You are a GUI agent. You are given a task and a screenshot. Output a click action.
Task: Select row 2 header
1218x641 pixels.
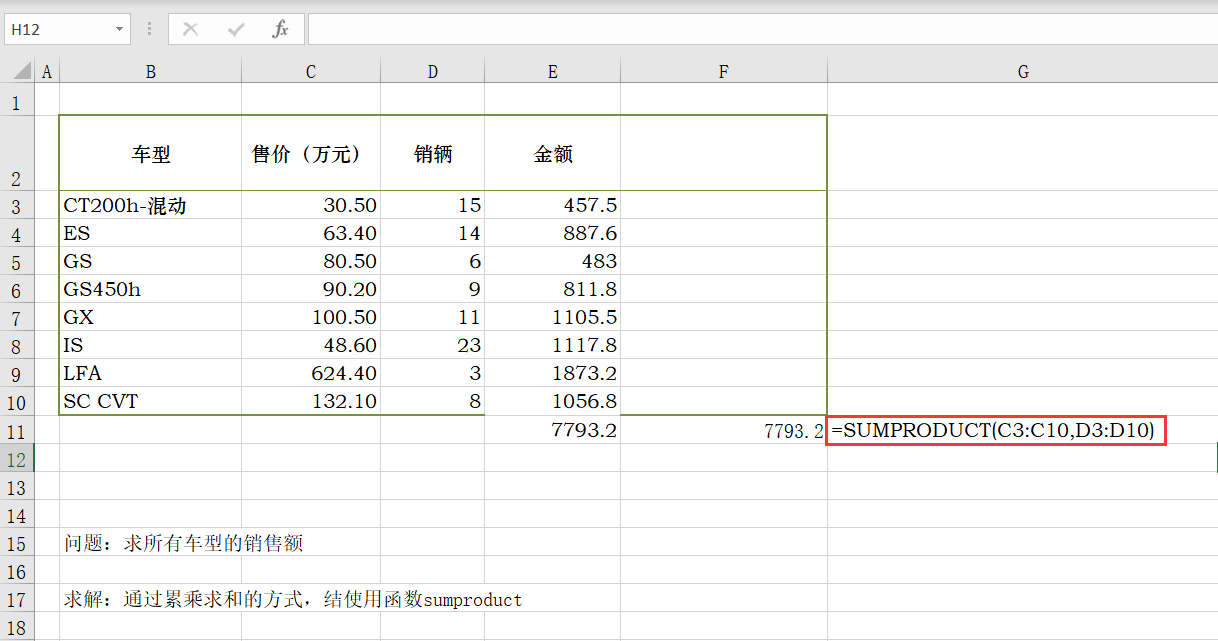[x=17, y=154]
